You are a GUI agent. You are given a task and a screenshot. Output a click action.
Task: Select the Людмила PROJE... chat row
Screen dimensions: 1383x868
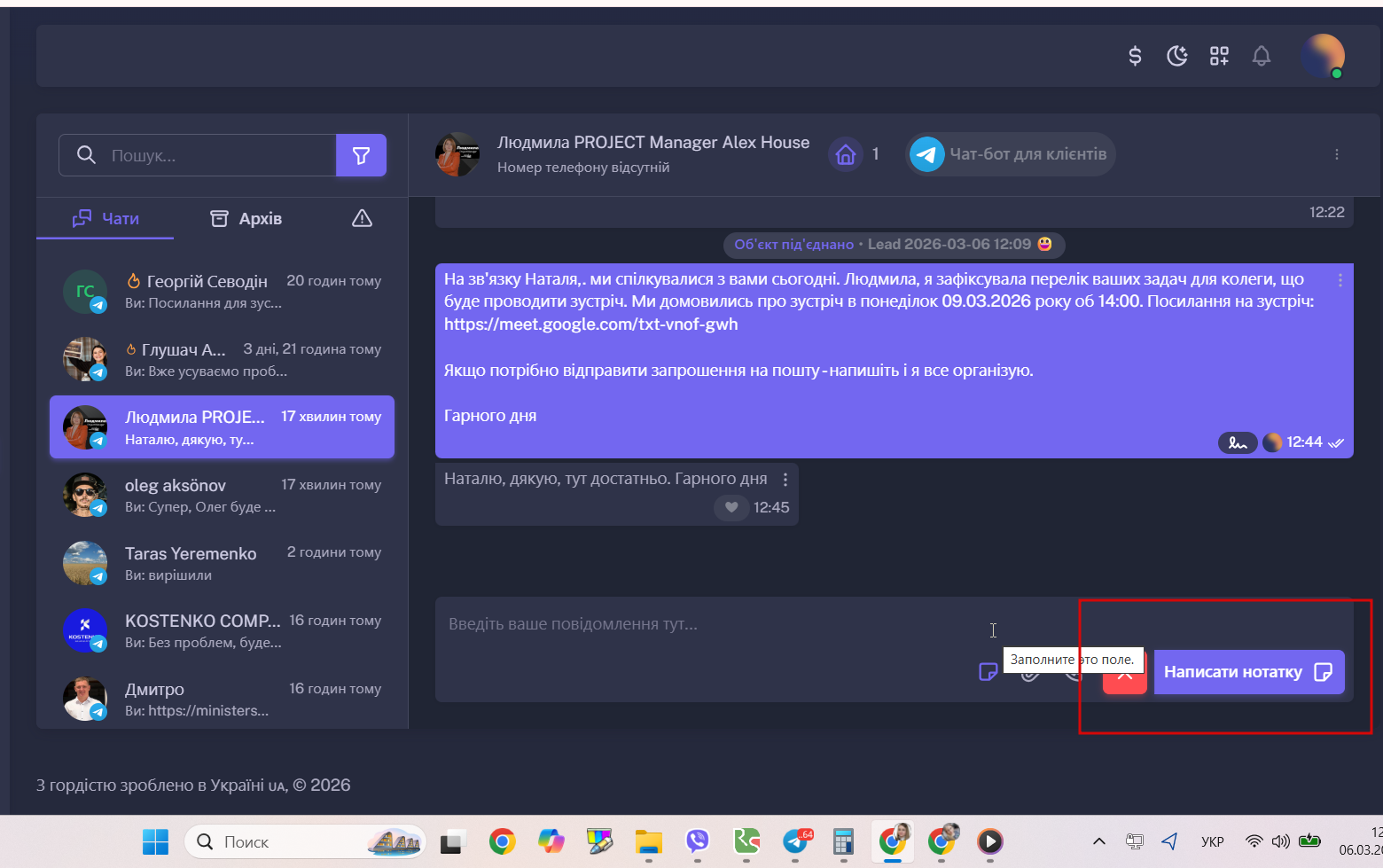(x=222, y=427)
